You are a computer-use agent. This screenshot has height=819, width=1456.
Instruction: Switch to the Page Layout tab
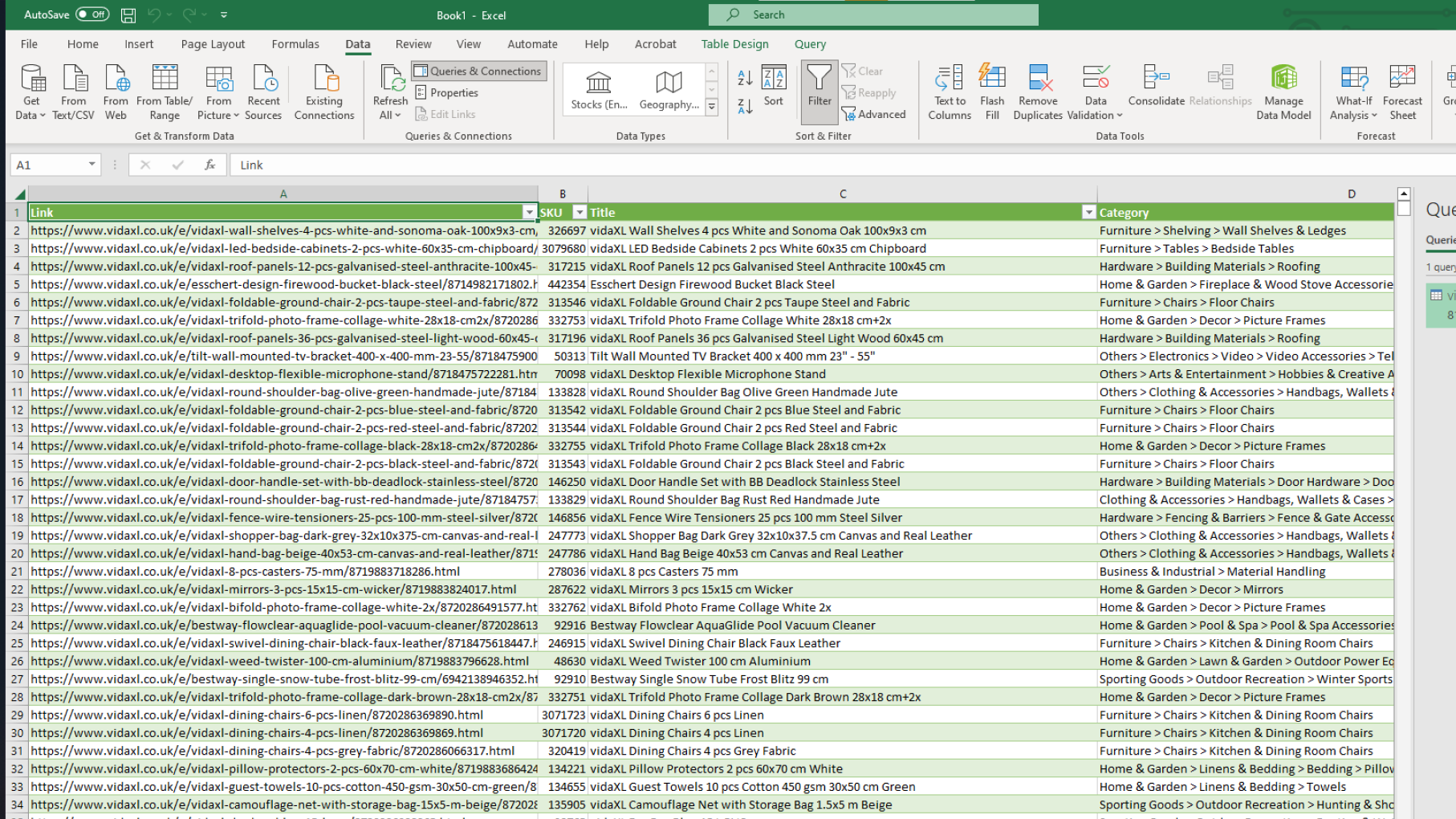pos(213,44)
